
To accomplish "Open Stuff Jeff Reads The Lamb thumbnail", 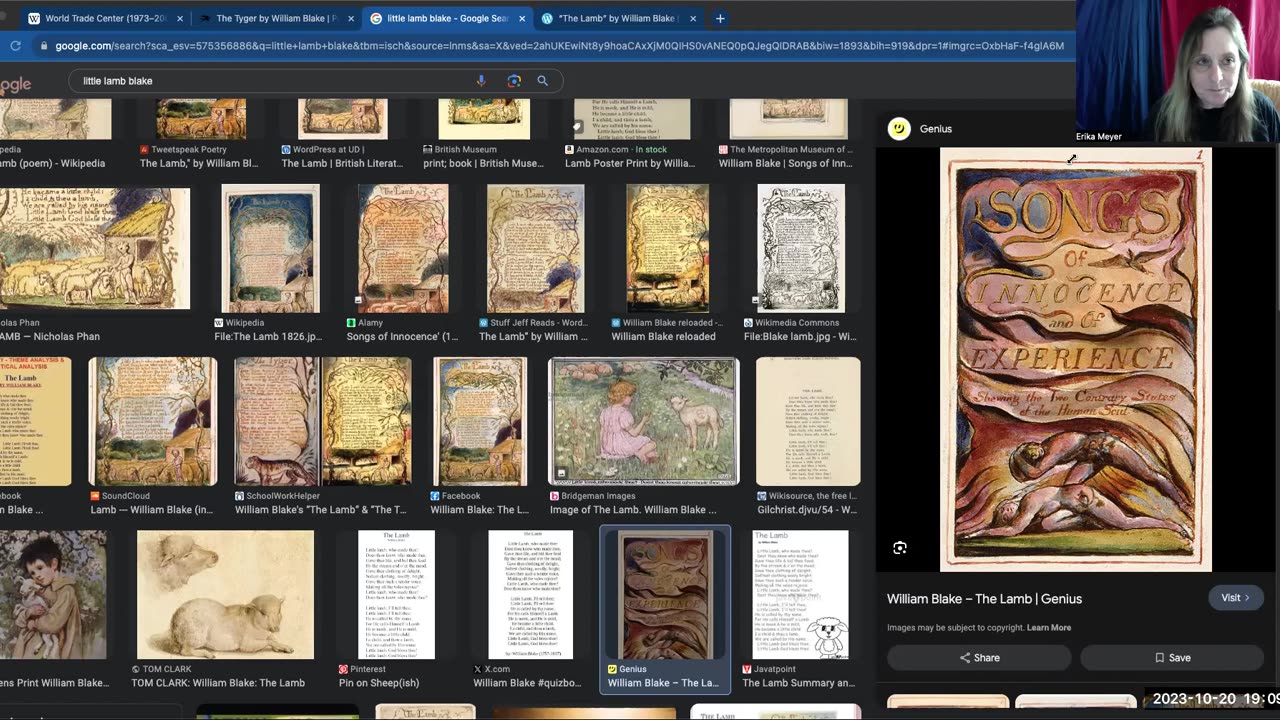I will pos(535,248).
